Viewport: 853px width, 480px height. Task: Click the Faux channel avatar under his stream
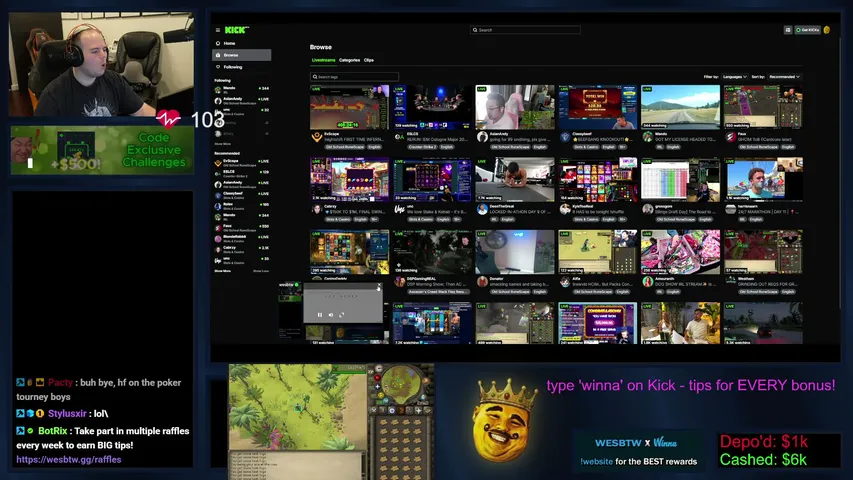coord(730,137)
